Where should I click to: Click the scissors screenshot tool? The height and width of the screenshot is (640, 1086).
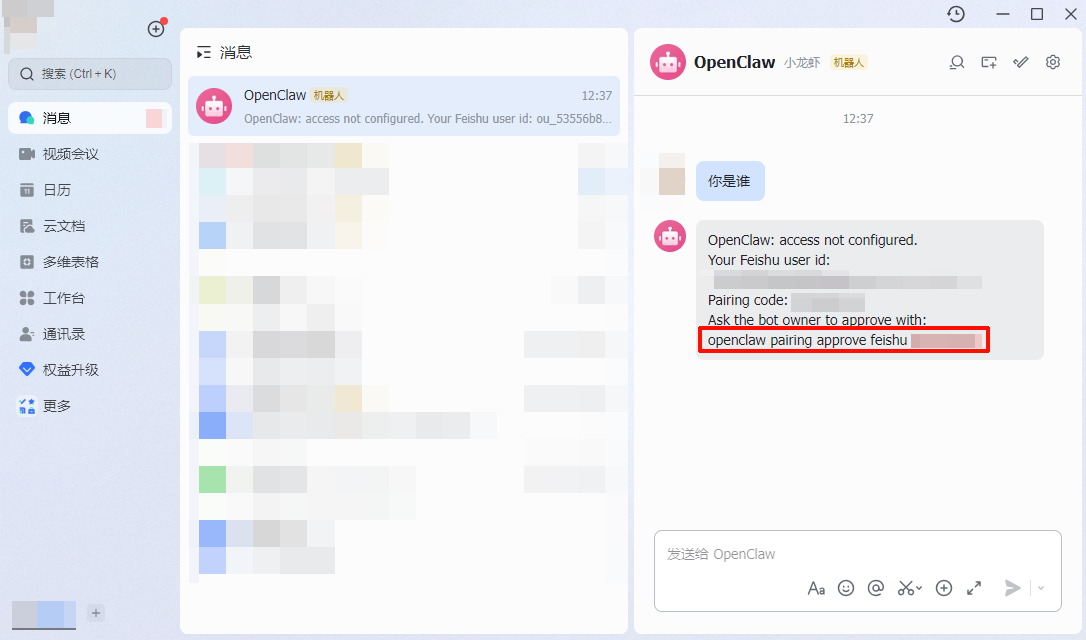tap(907, 588)
